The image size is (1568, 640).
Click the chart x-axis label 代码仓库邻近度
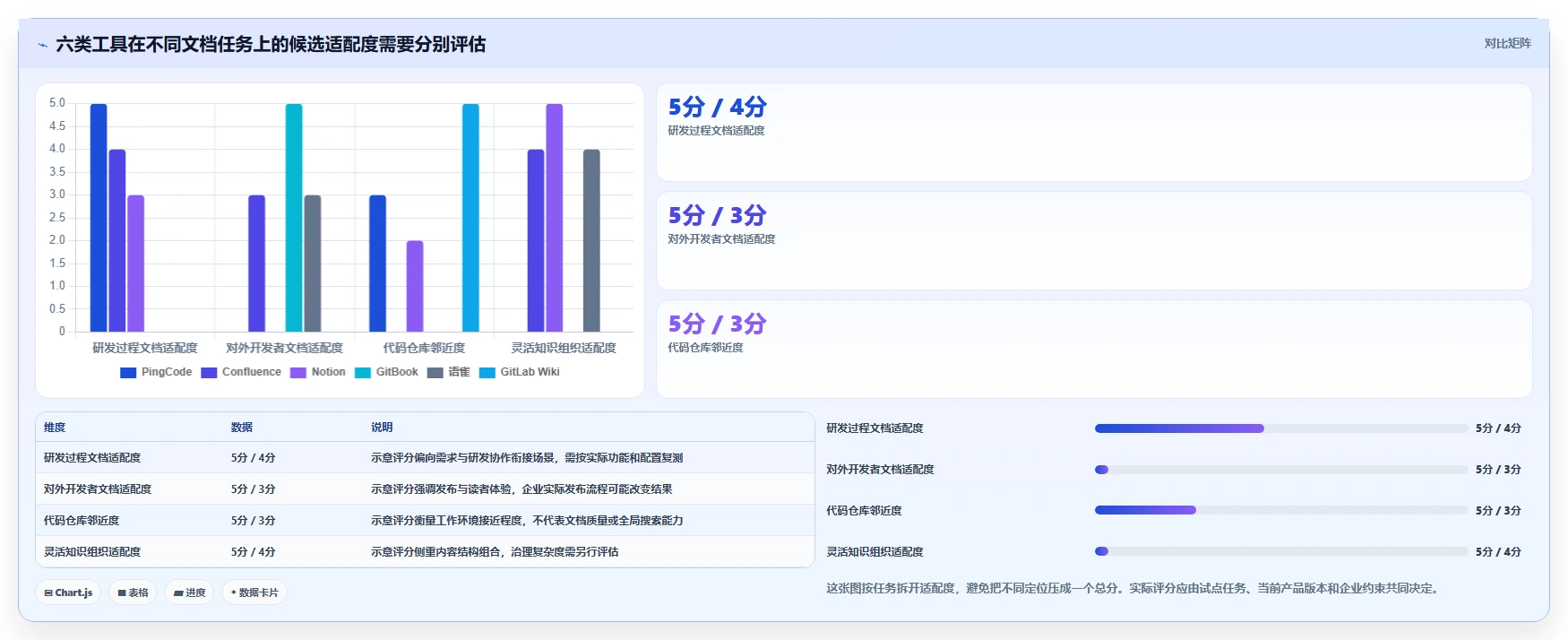coord(425,348)
